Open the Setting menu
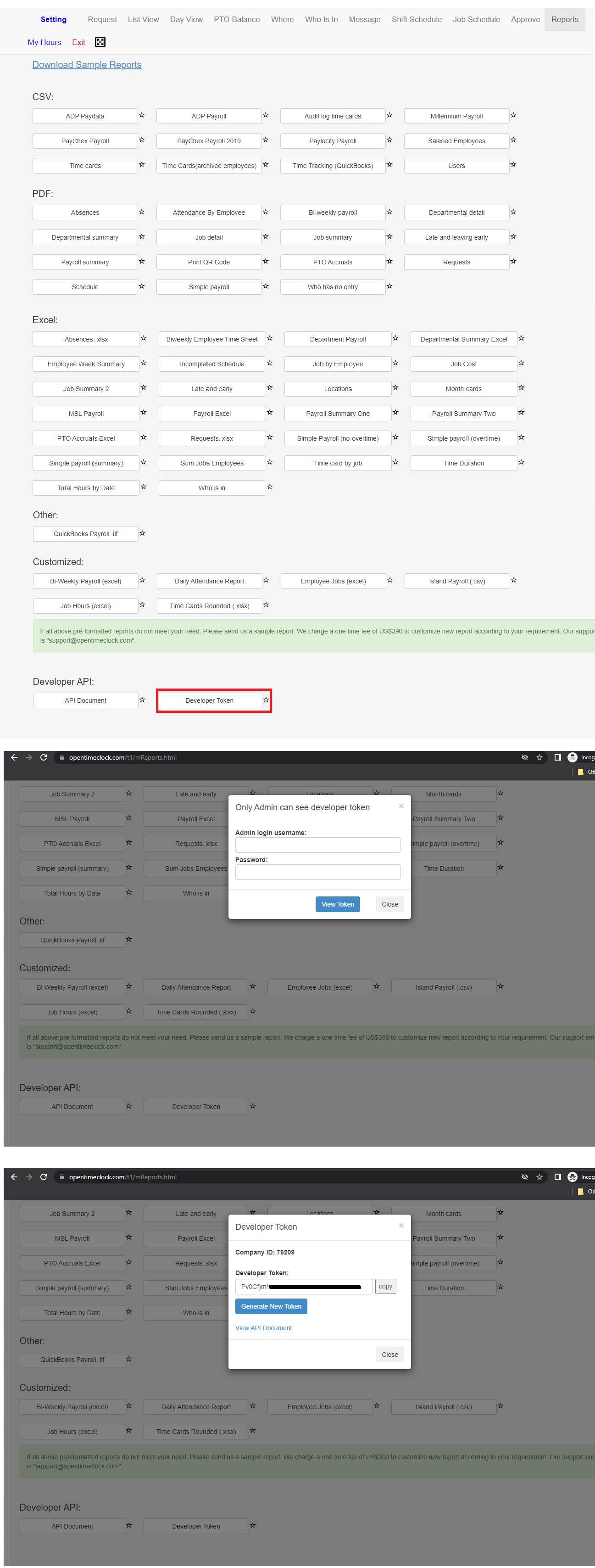The width and height of the screenshot is (595, 1568). (54, 19)
